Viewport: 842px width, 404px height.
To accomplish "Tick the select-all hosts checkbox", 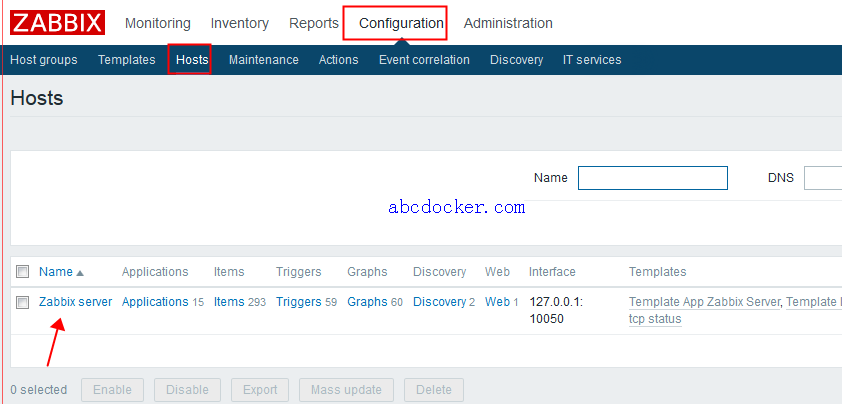I will point(23,272).
